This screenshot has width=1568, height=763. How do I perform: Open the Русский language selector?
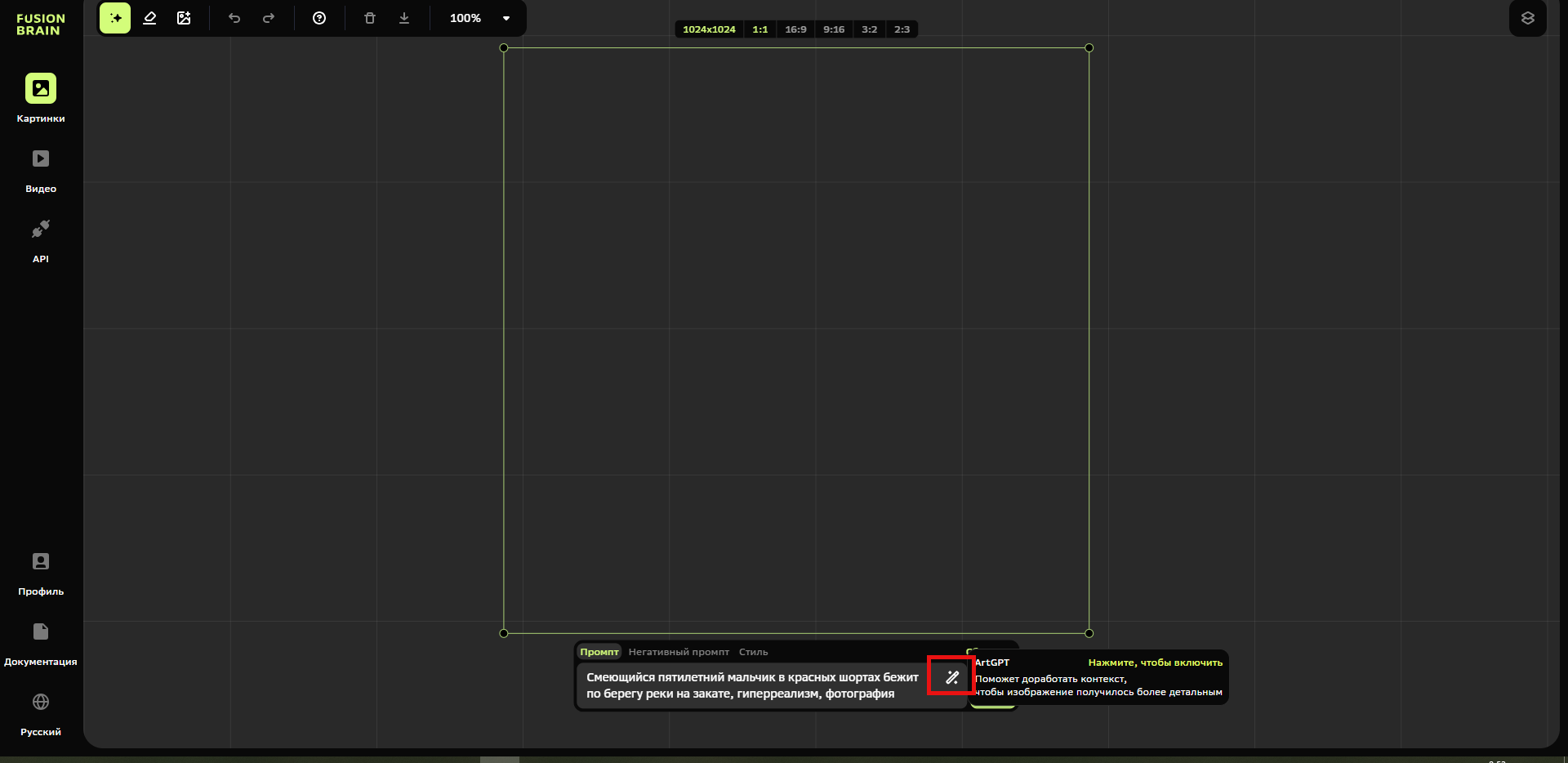click(41, 712)
